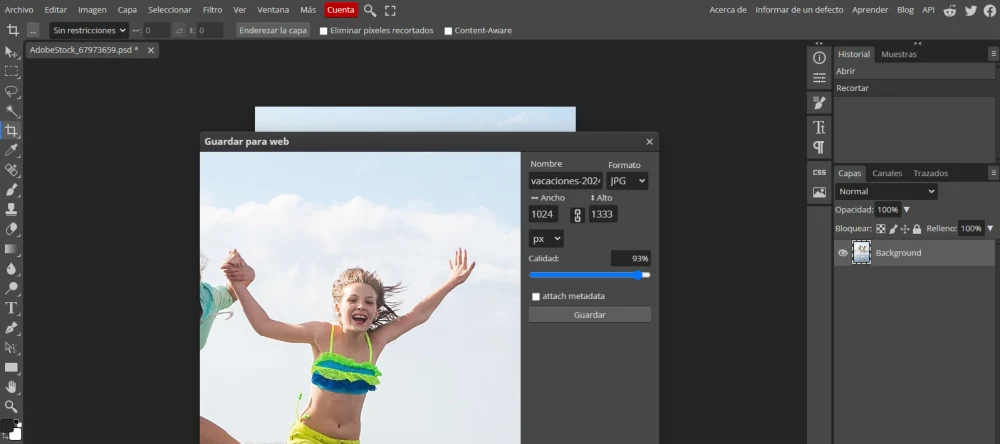Image resolution: width=1000 pixels, height=444 pixels.
Task: Open the Aprender link
Action: 870,10
